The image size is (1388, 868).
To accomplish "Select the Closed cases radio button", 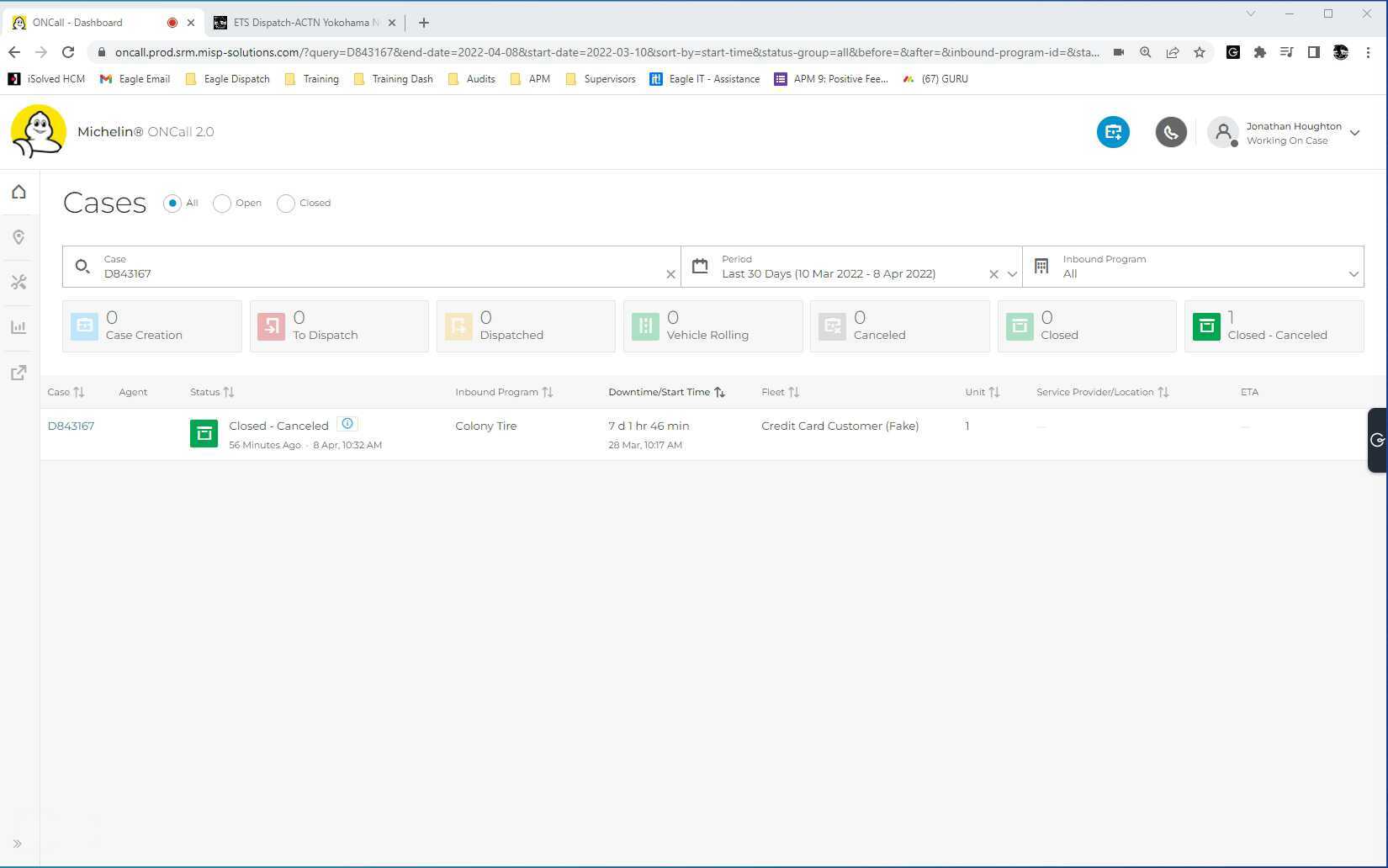I will pos(285,203).
